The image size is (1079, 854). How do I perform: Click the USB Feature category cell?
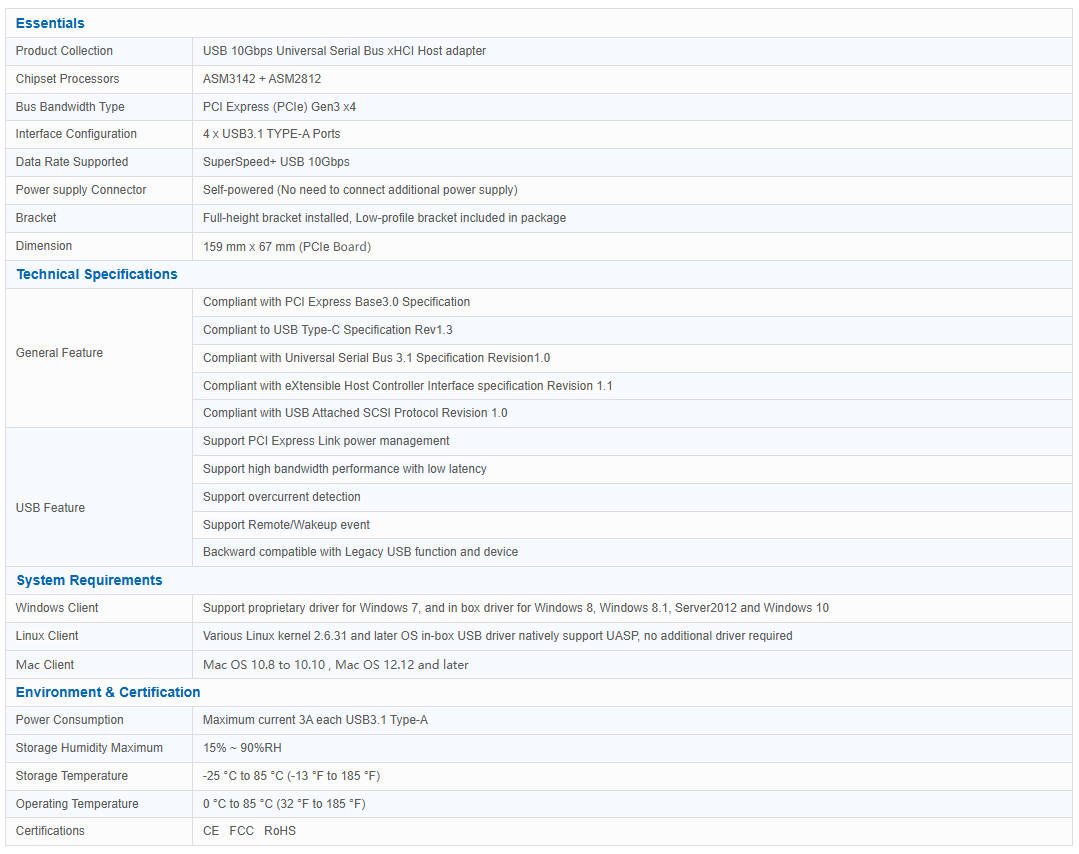click(50, 508)
